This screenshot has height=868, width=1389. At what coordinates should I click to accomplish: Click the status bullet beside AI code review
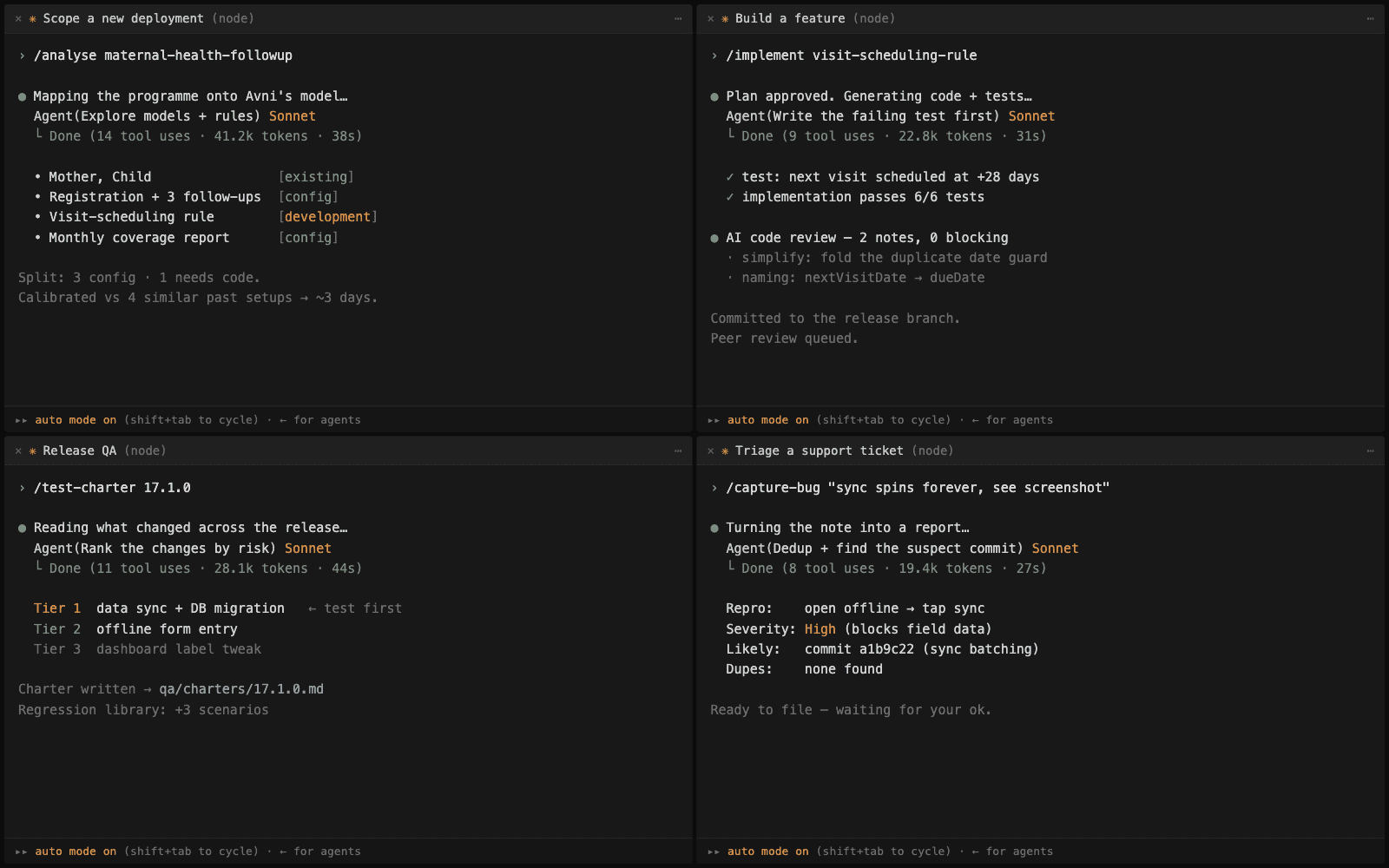coord(714,238)
